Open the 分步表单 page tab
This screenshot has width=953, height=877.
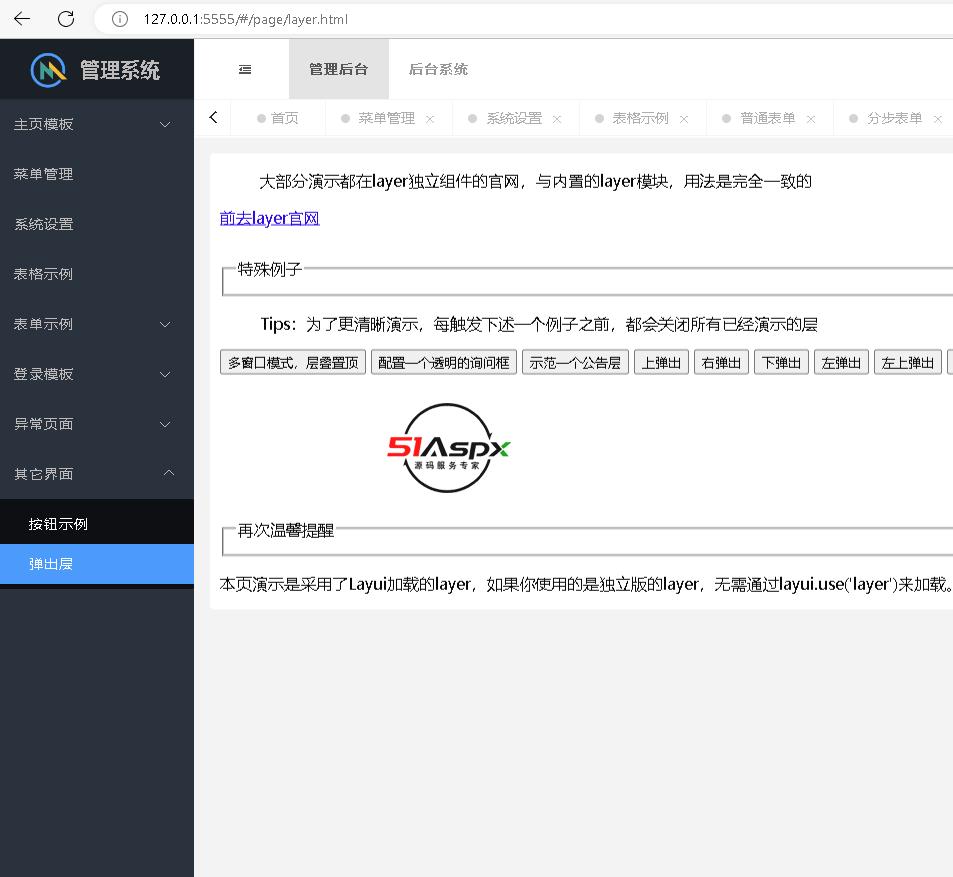895,119
